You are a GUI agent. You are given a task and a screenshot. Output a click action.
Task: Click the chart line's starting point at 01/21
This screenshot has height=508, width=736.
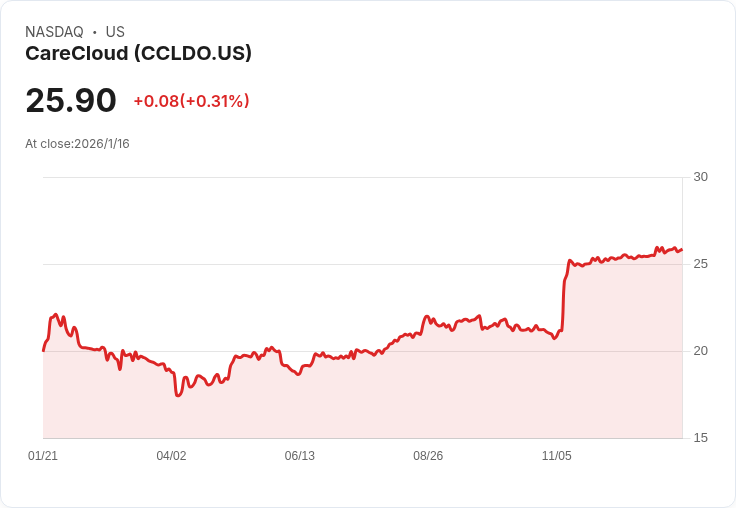click(x=43, y=350)
